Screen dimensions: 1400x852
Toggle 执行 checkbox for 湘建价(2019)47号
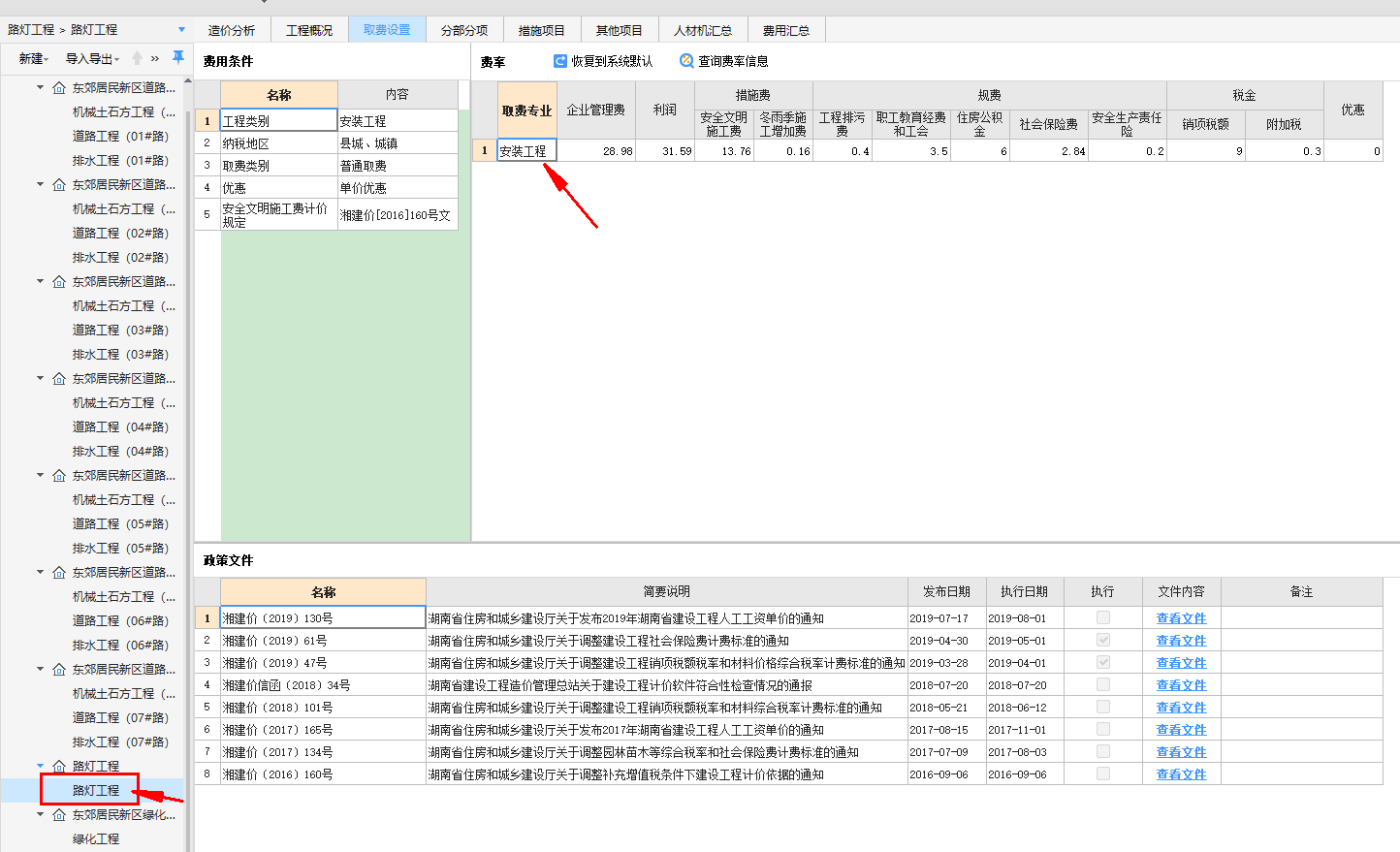tap(1103, 662)
